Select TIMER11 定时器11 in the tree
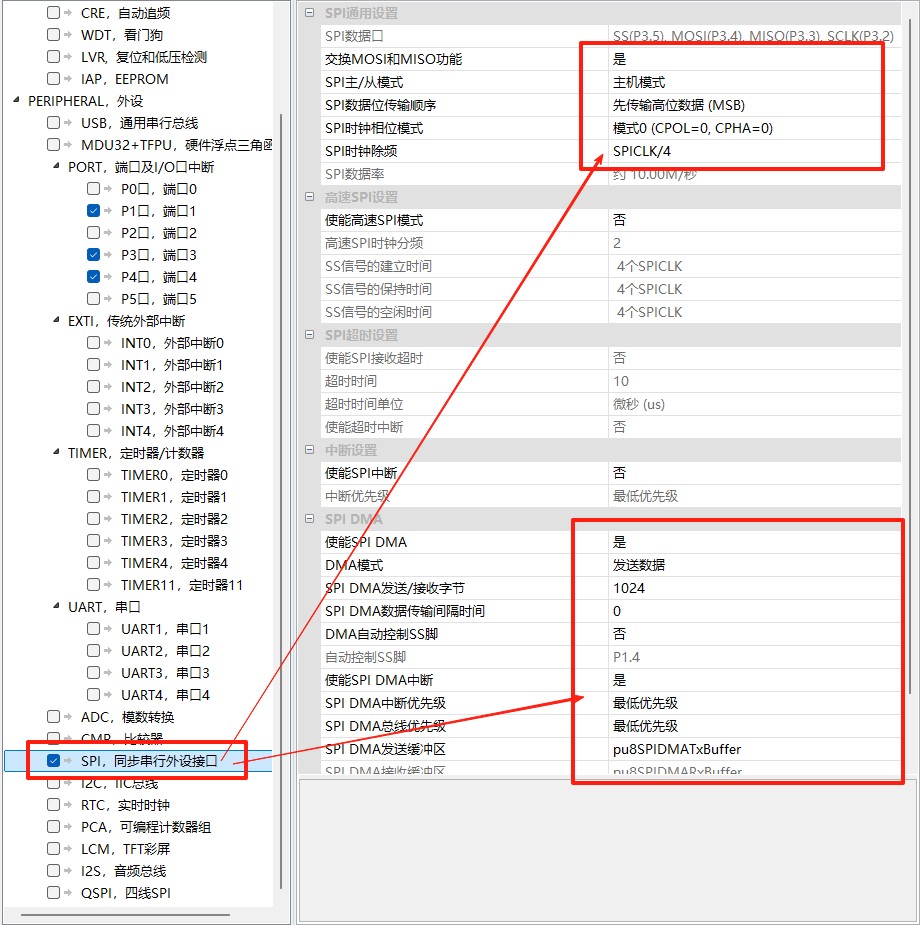The image size is (920, 925). (182, 585)
